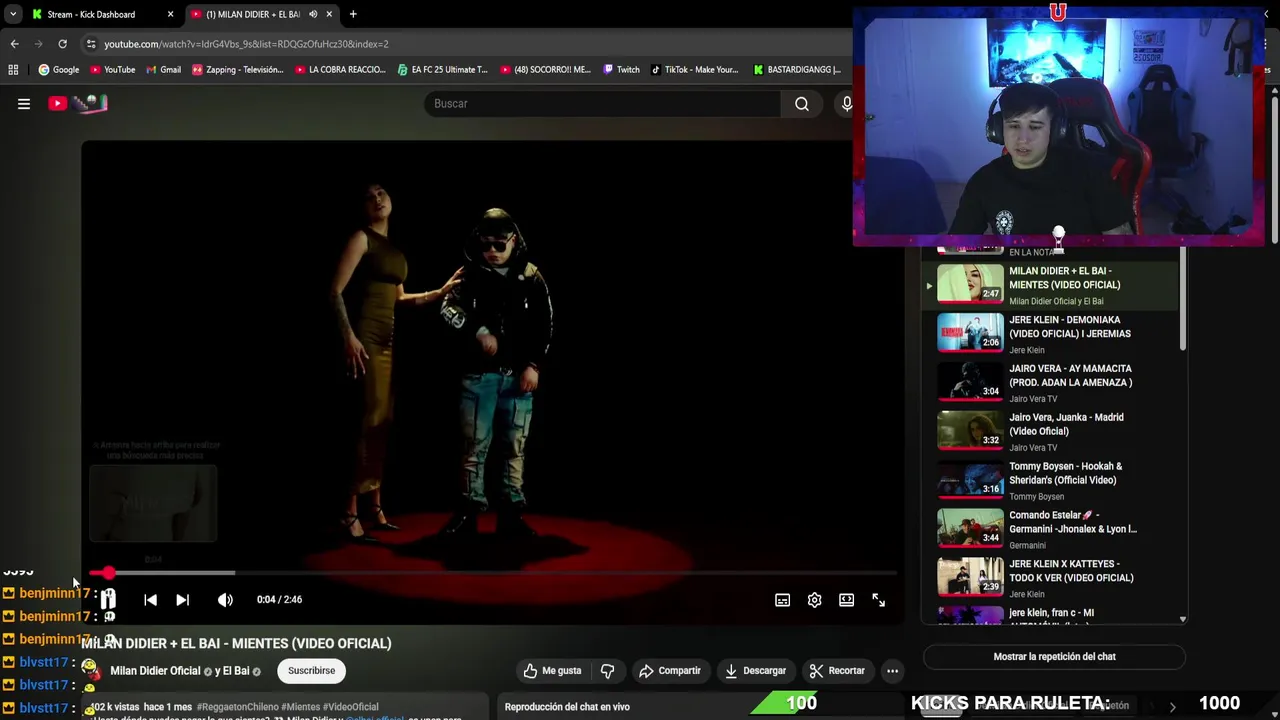Screen dimensions: 1280x720
Task: Go forward with the browser forward arrow
Action: [x=38, y=44]
